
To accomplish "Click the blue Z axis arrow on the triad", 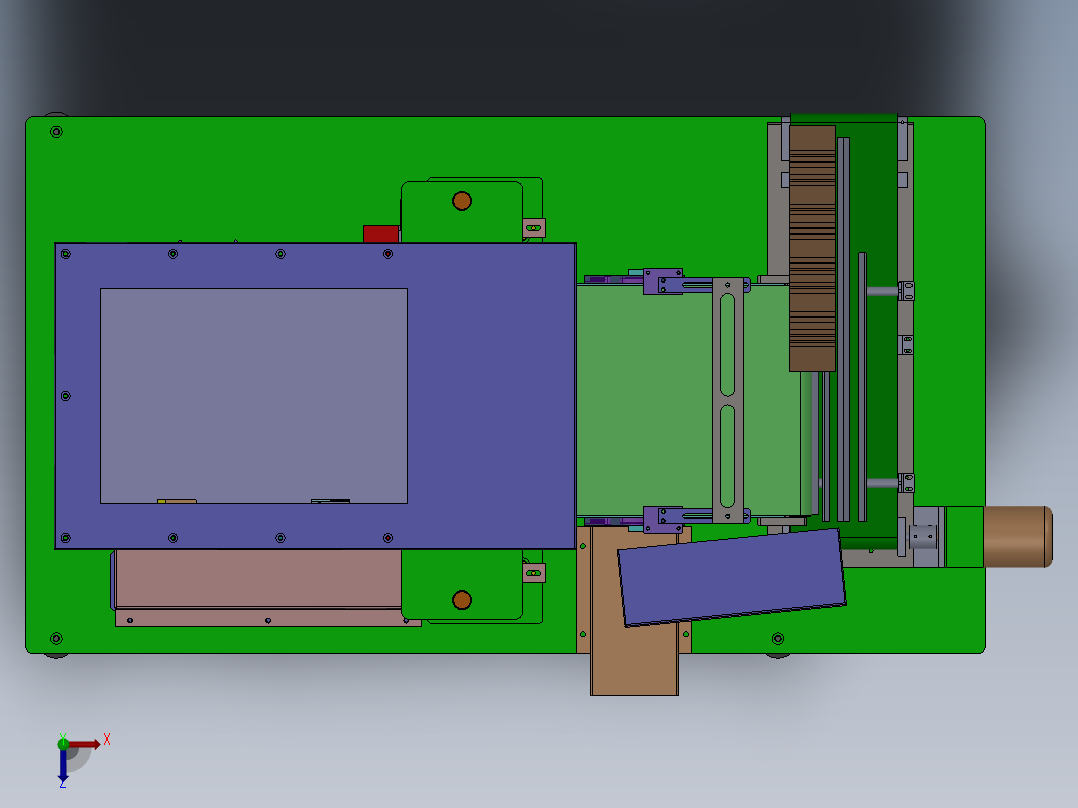I will point(63,765).
